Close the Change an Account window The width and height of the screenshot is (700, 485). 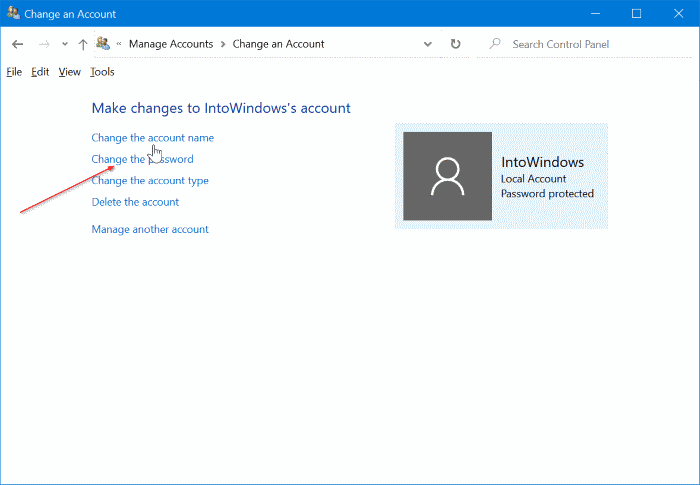coord(679,13)
